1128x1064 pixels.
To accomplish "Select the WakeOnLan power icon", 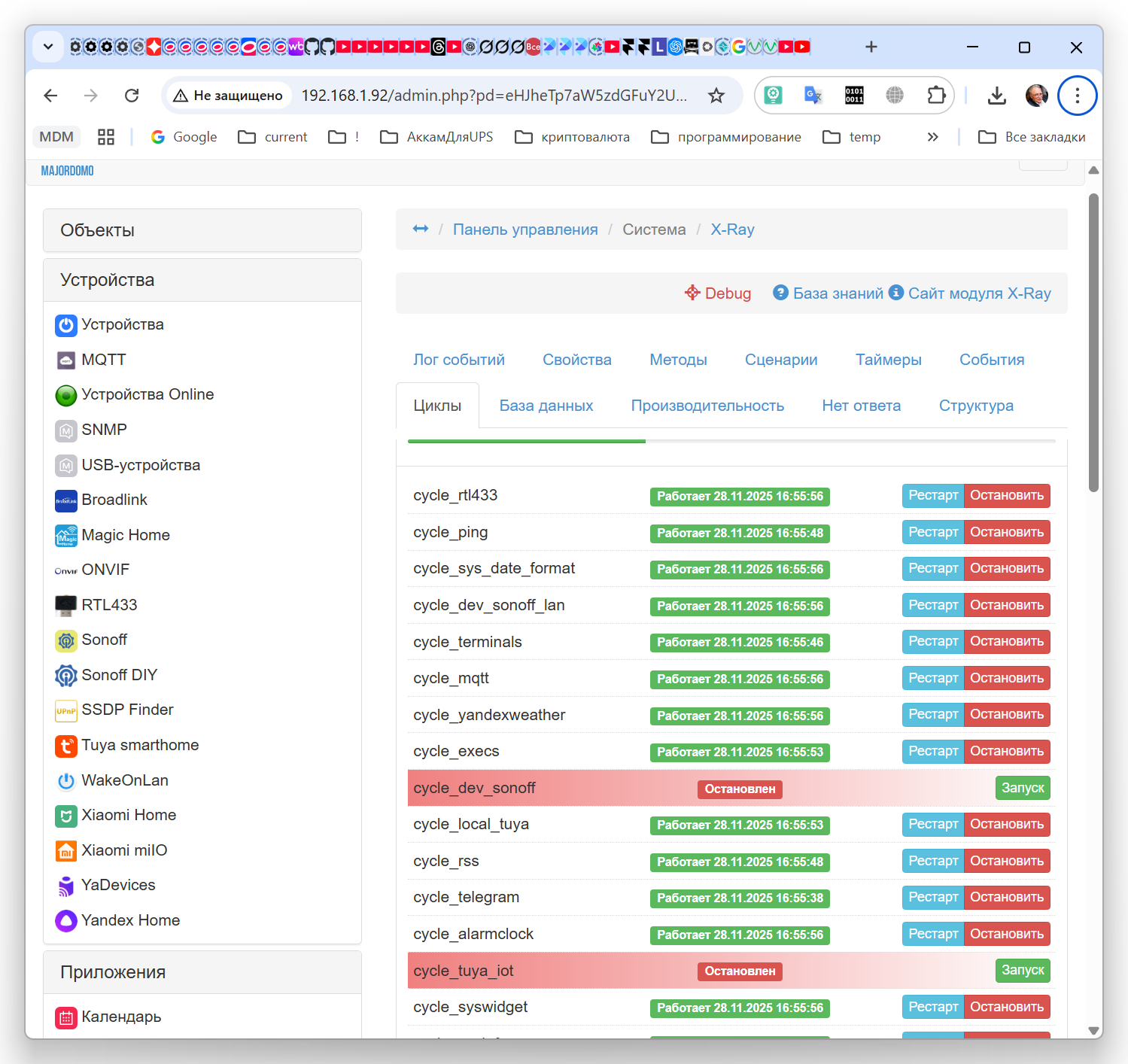I will [x=66, y=781].
